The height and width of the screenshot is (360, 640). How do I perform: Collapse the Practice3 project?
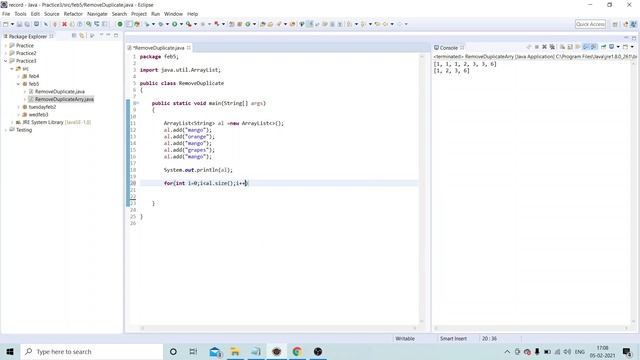[6, 61]
